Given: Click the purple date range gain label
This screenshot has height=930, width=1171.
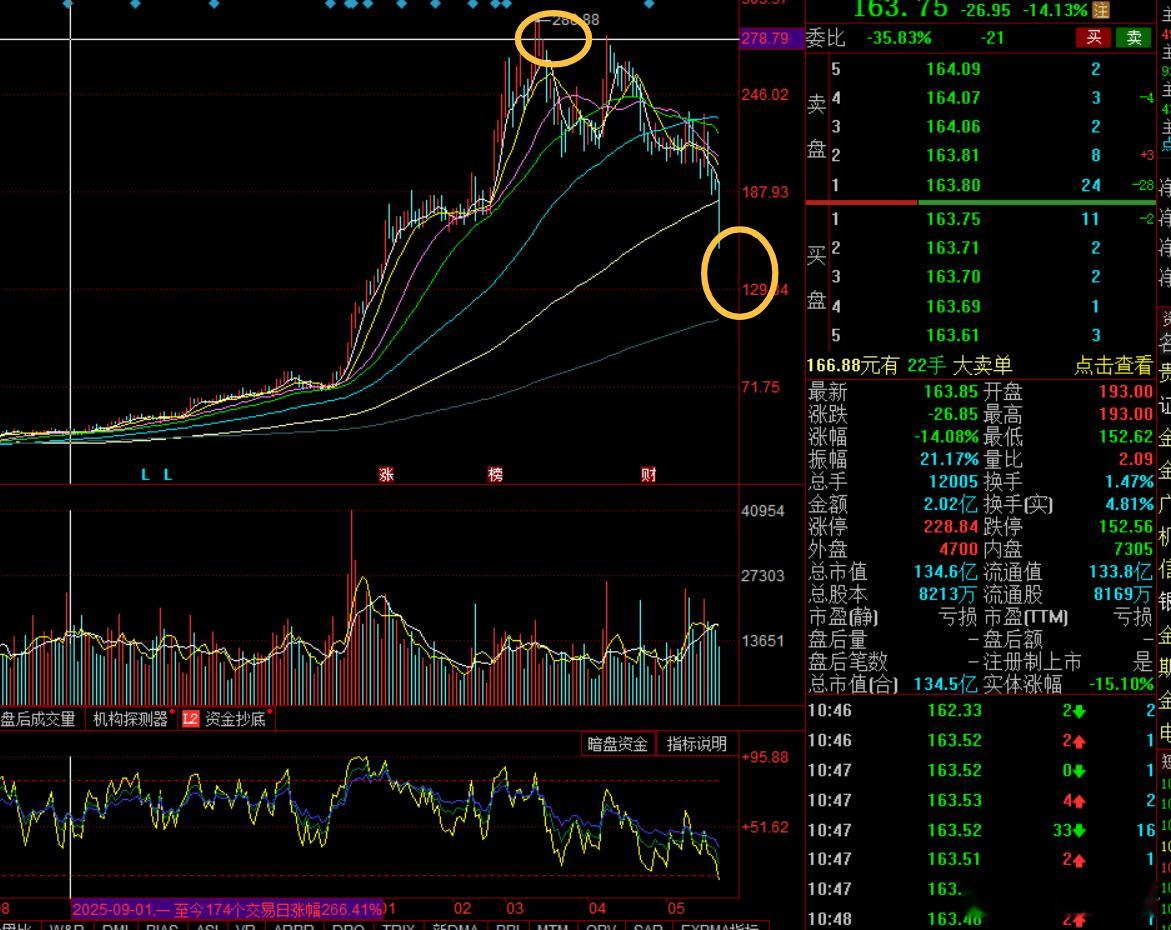Looking at the screenshot, I should tap(228, 909).
